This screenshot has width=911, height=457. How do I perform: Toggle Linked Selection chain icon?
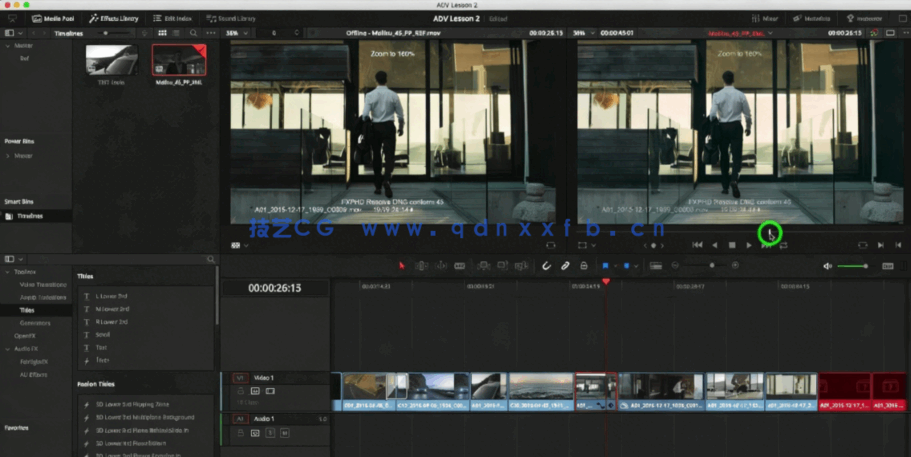(565, 265)
